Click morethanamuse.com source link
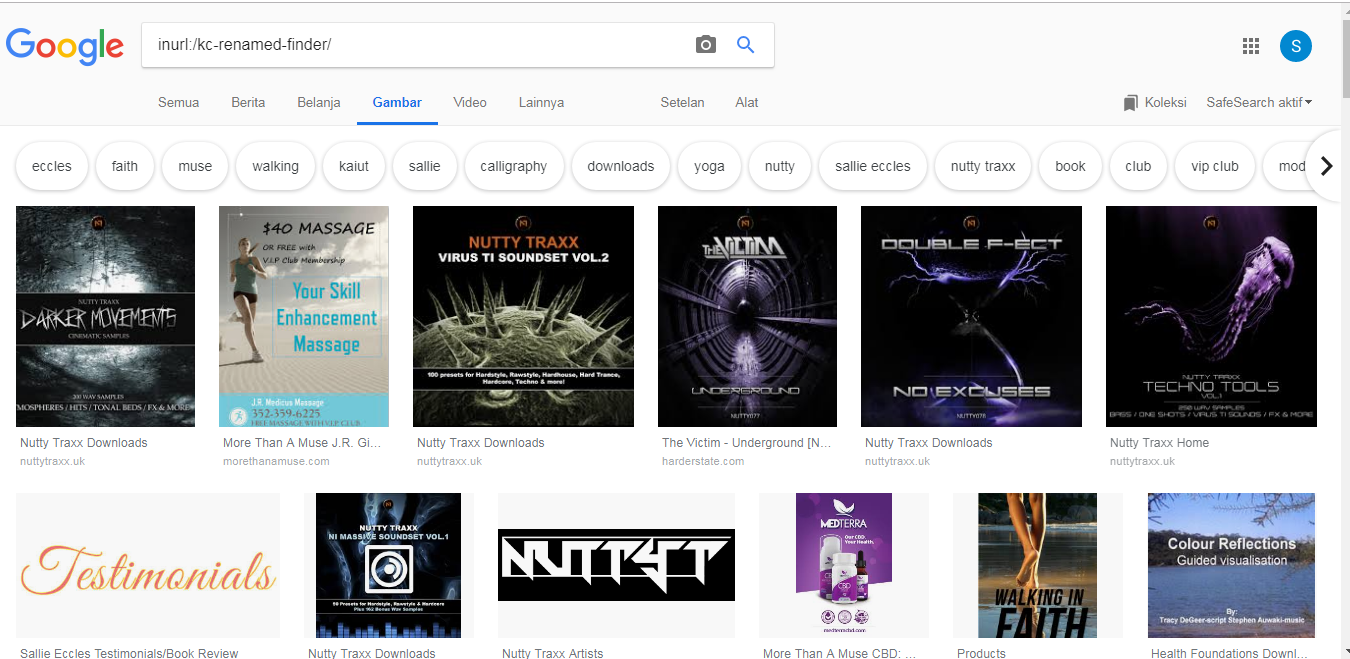Screen dimensions: 1350x659 276,461
